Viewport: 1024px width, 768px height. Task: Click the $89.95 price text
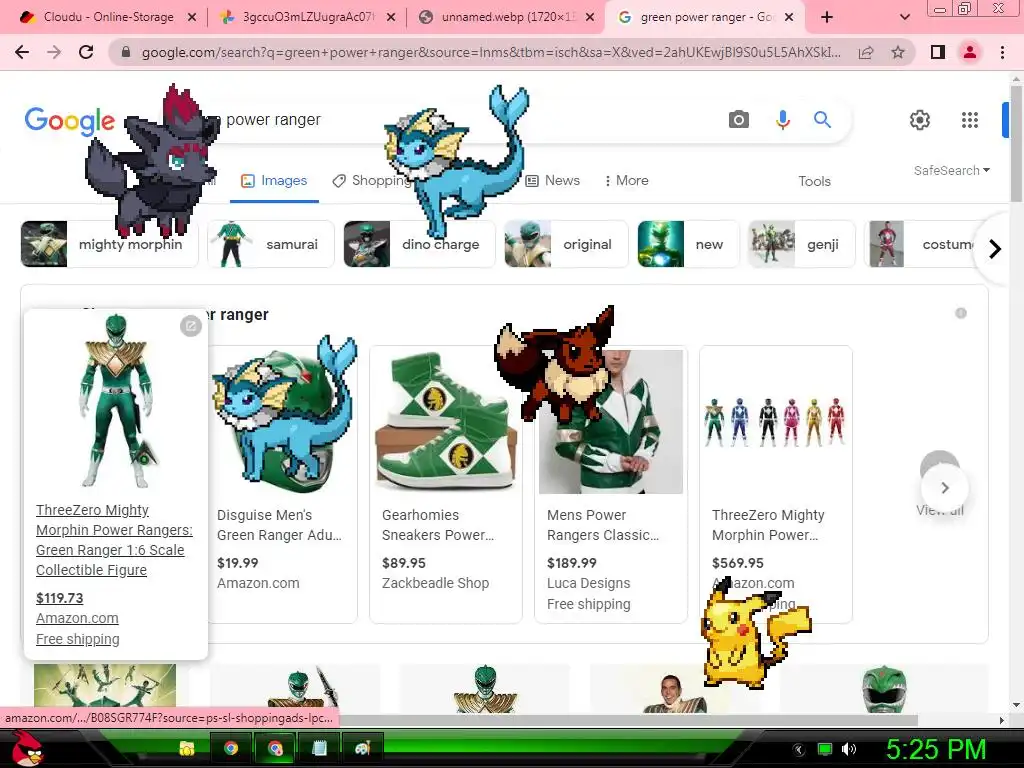pos(404,563)
